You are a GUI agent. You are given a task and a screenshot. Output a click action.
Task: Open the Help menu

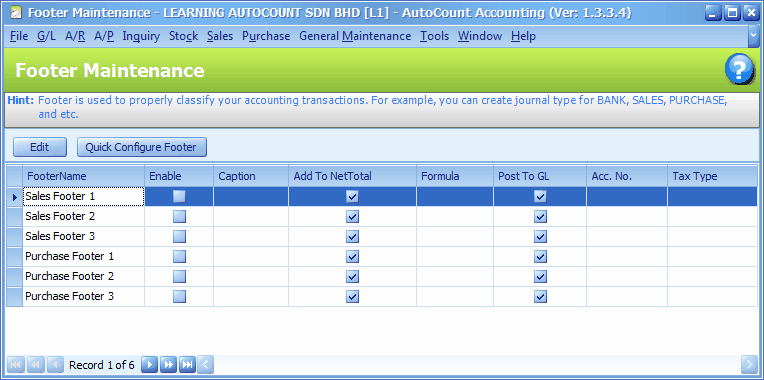pyautogui.click(x=523, y=36)
